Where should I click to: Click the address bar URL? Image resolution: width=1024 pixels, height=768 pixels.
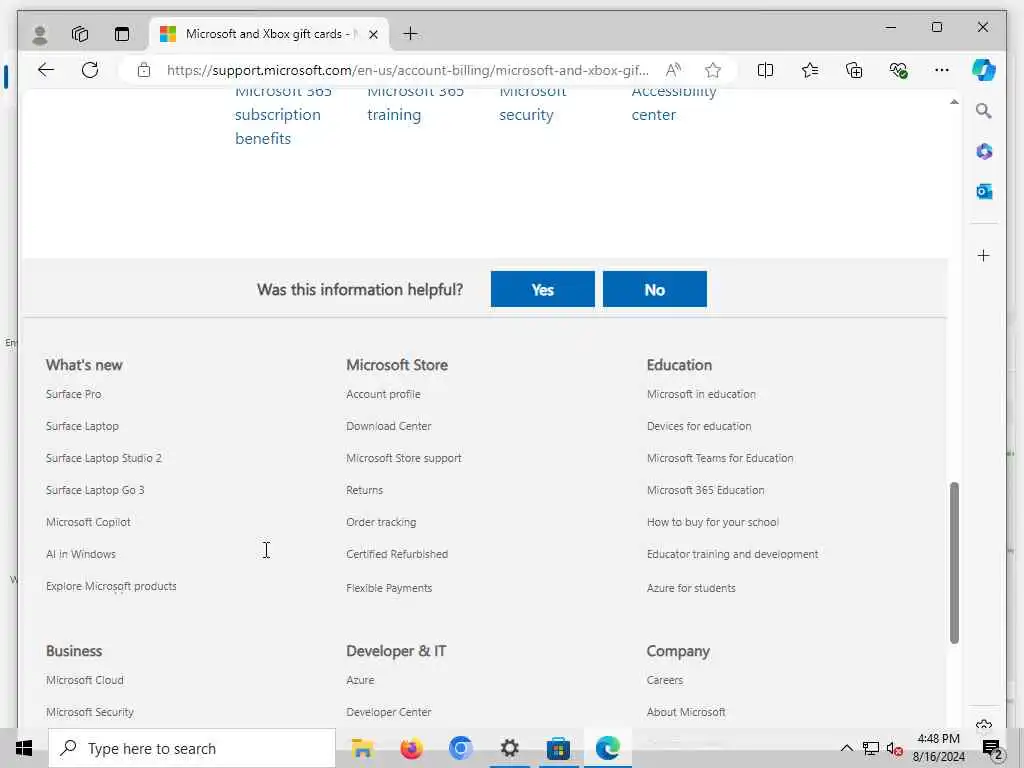(408, 70)
